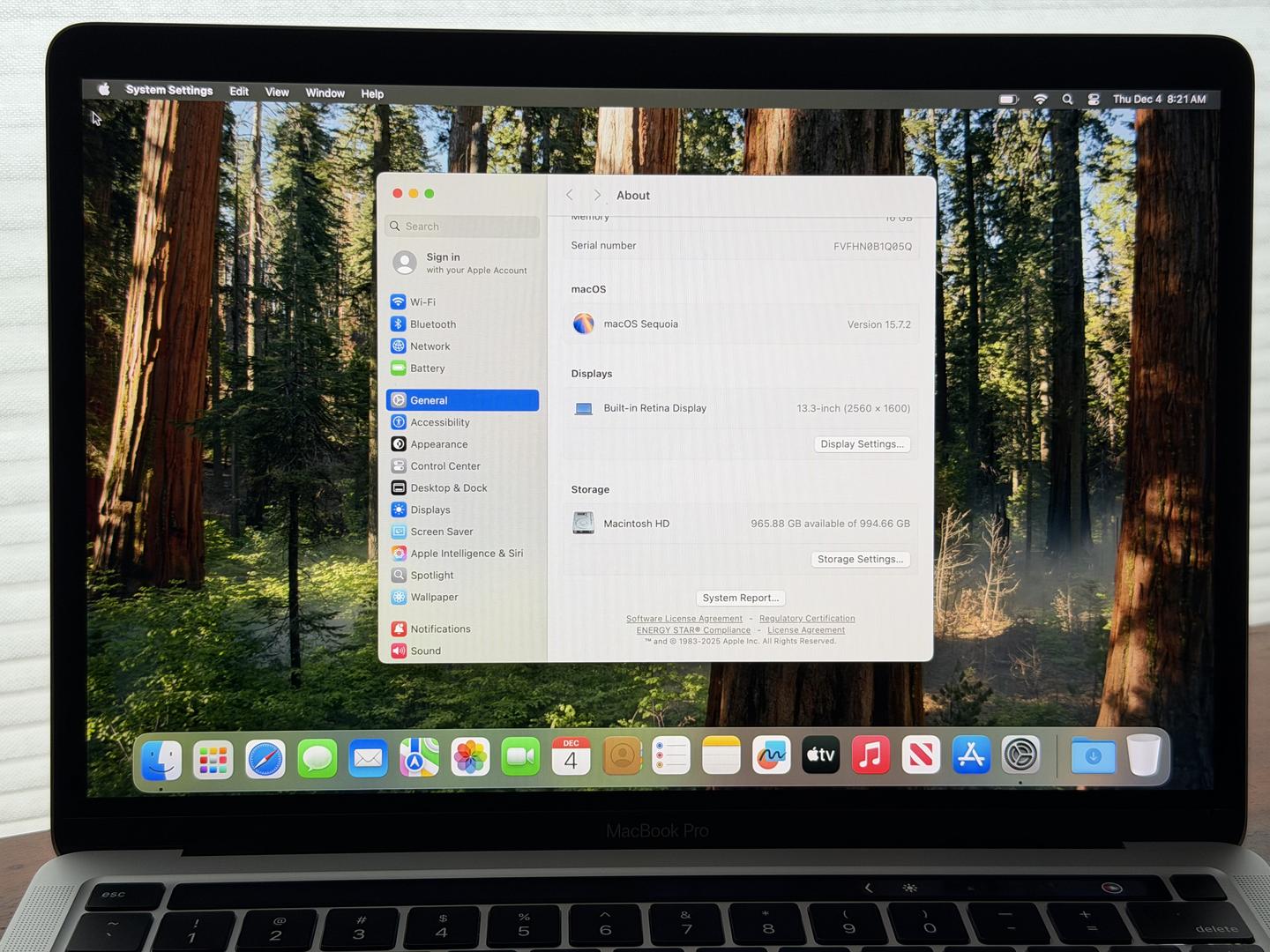This screenshot has width=1270, height=952.
Task: Open Software License Agreement link
Action: (684, 619)
